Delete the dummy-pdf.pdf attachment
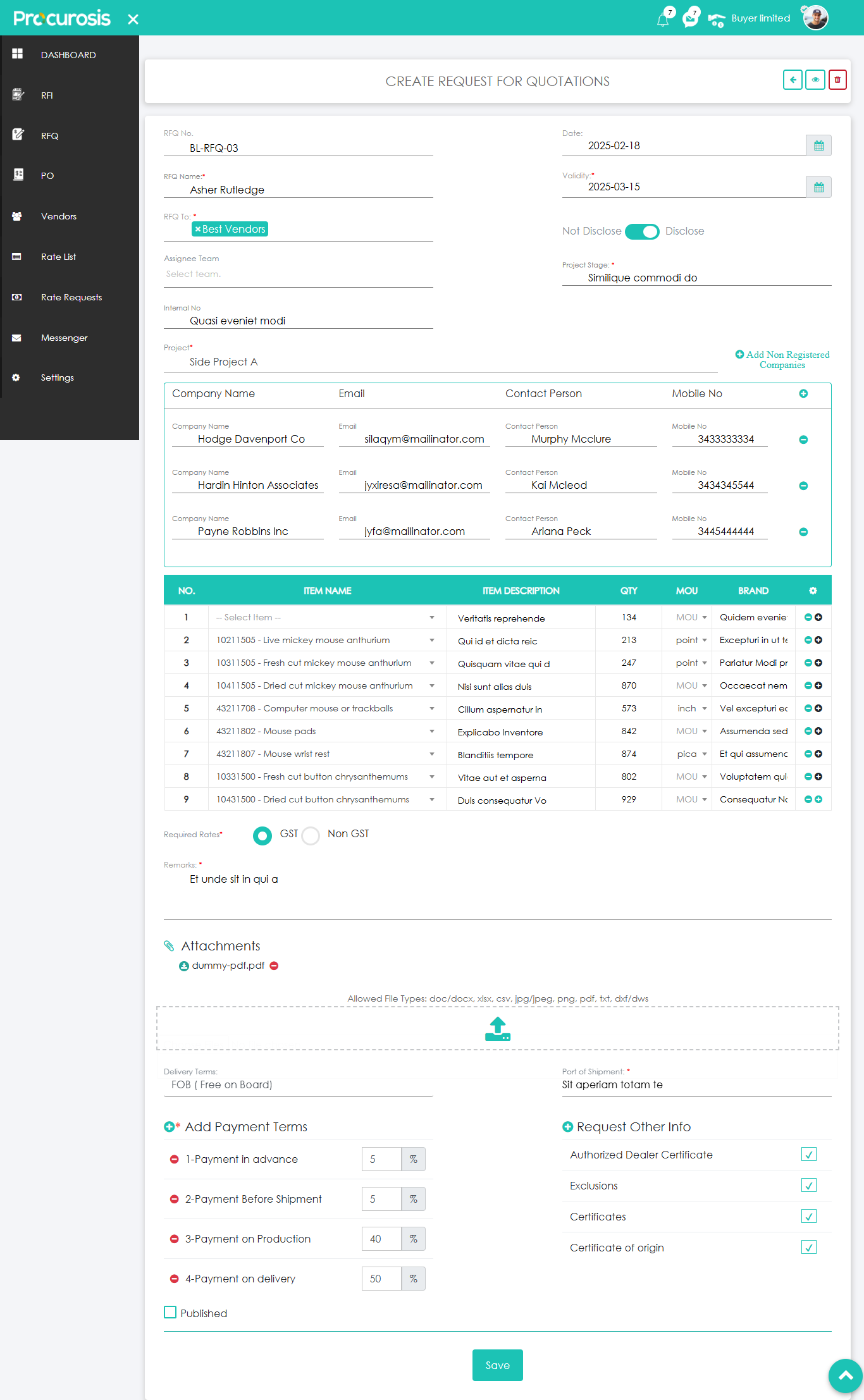The width and height of the screenshot is (864, 1400). (x=274, y=966)
